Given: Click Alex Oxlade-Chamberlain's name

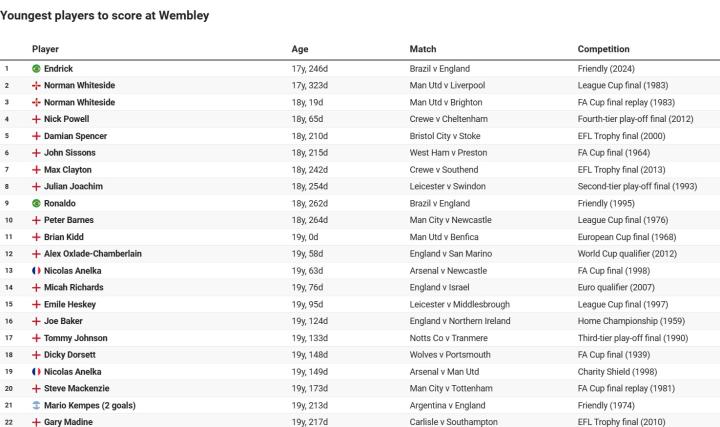Looking at the screenshot, I should (93, 254).
